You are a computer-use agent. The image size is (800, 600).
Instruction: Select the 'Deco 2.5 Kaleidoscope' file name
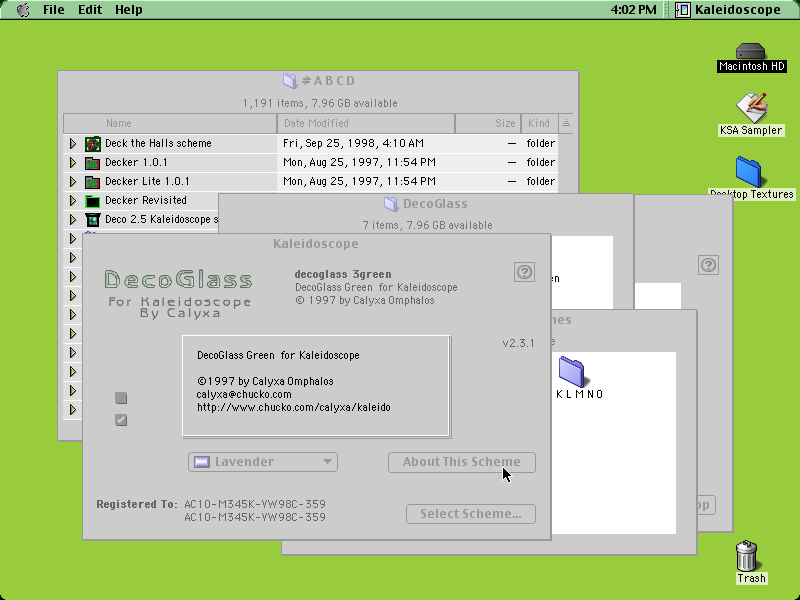tap(162, 219)
